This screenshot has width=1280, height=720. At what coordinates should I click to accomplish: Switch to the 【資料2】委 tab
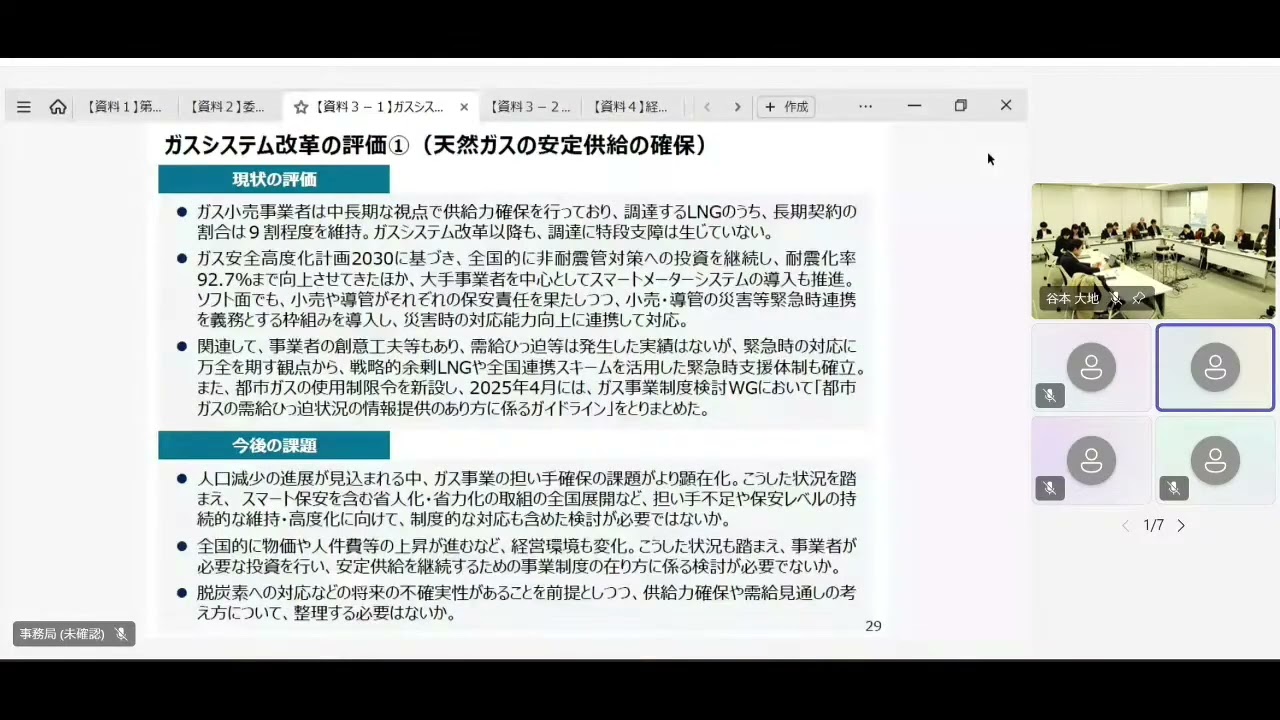coord(227,107)
